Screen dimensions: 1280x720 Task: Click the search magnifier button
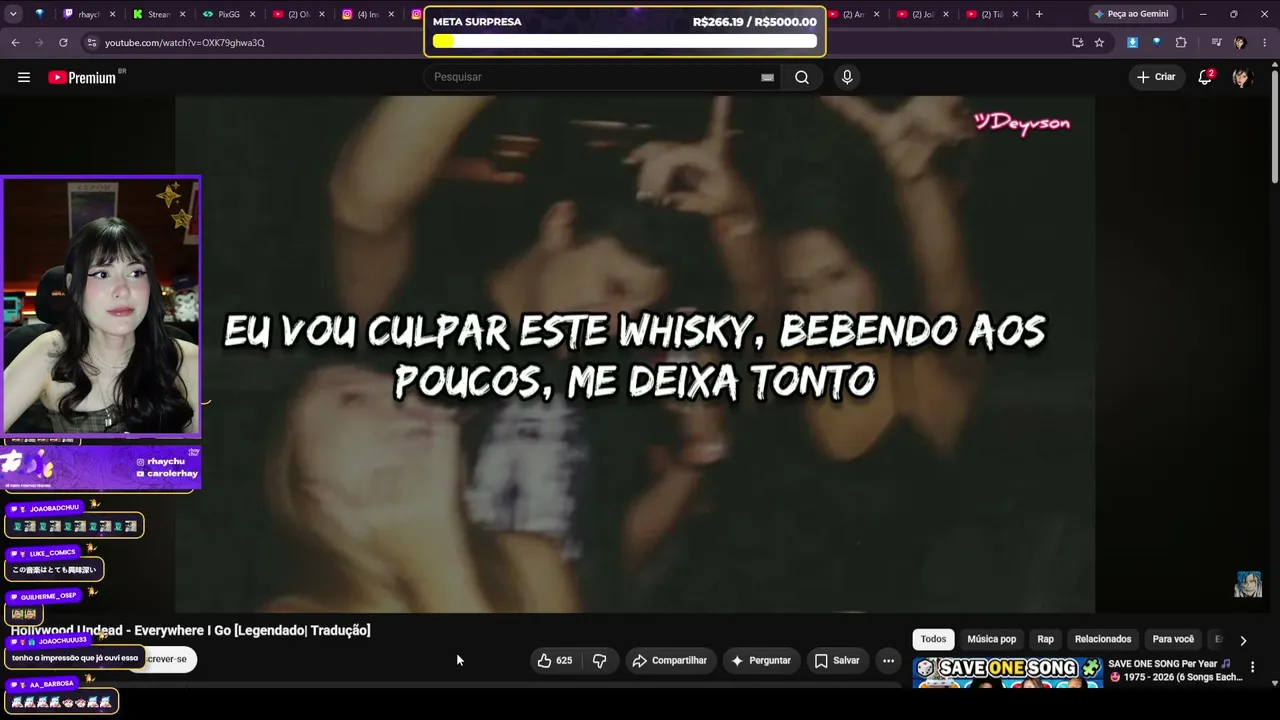click(x=801, y=77)
